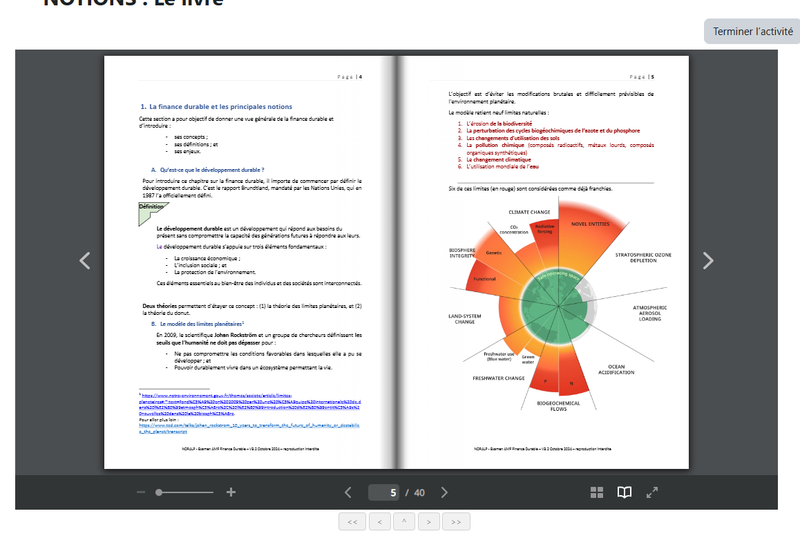This screenshot has height=533, width=800.
Task: Zoom out using the minus icon
Action: (x=141, y=492)
